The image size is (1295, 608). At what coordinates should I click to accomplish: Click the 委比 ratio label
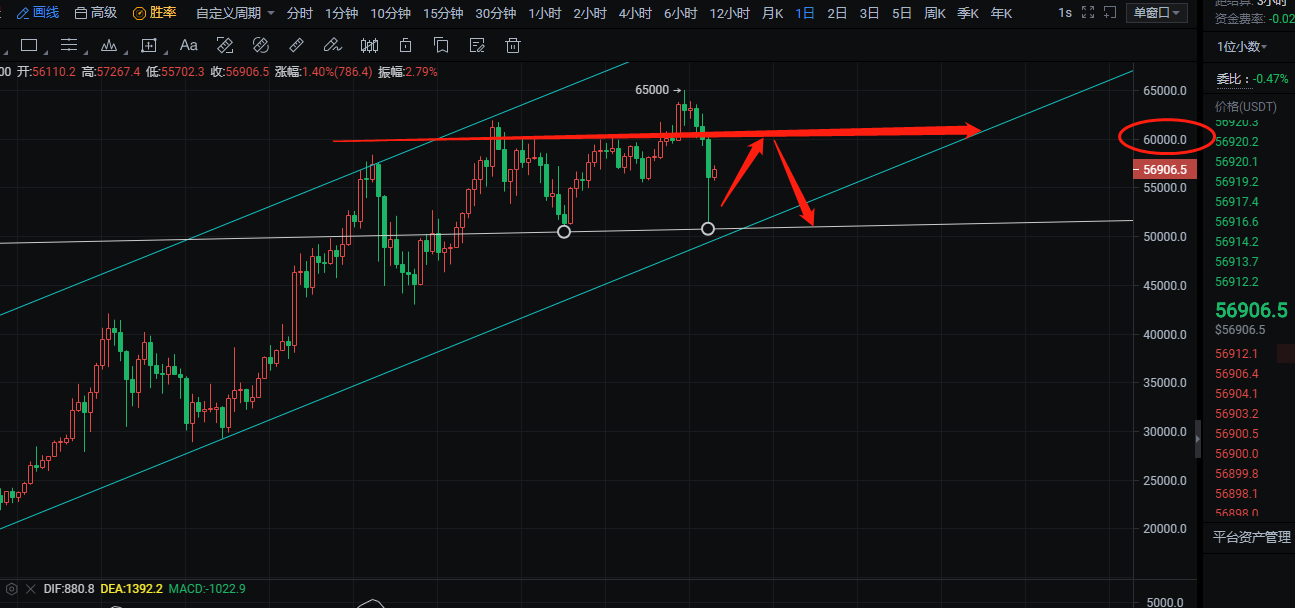click(x=1231, y=79)
